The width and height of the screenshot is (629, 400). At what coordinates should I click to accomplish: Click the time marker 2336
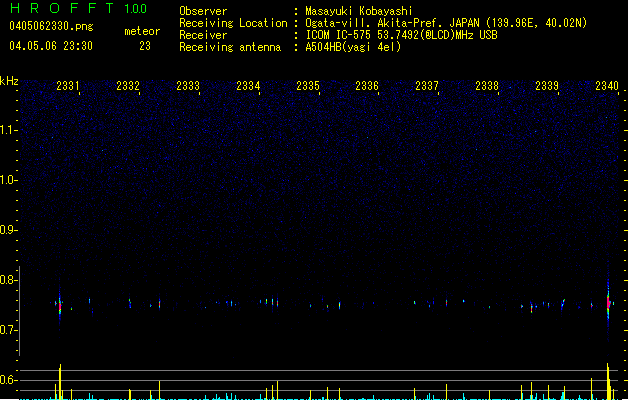[x=367, y=86]
